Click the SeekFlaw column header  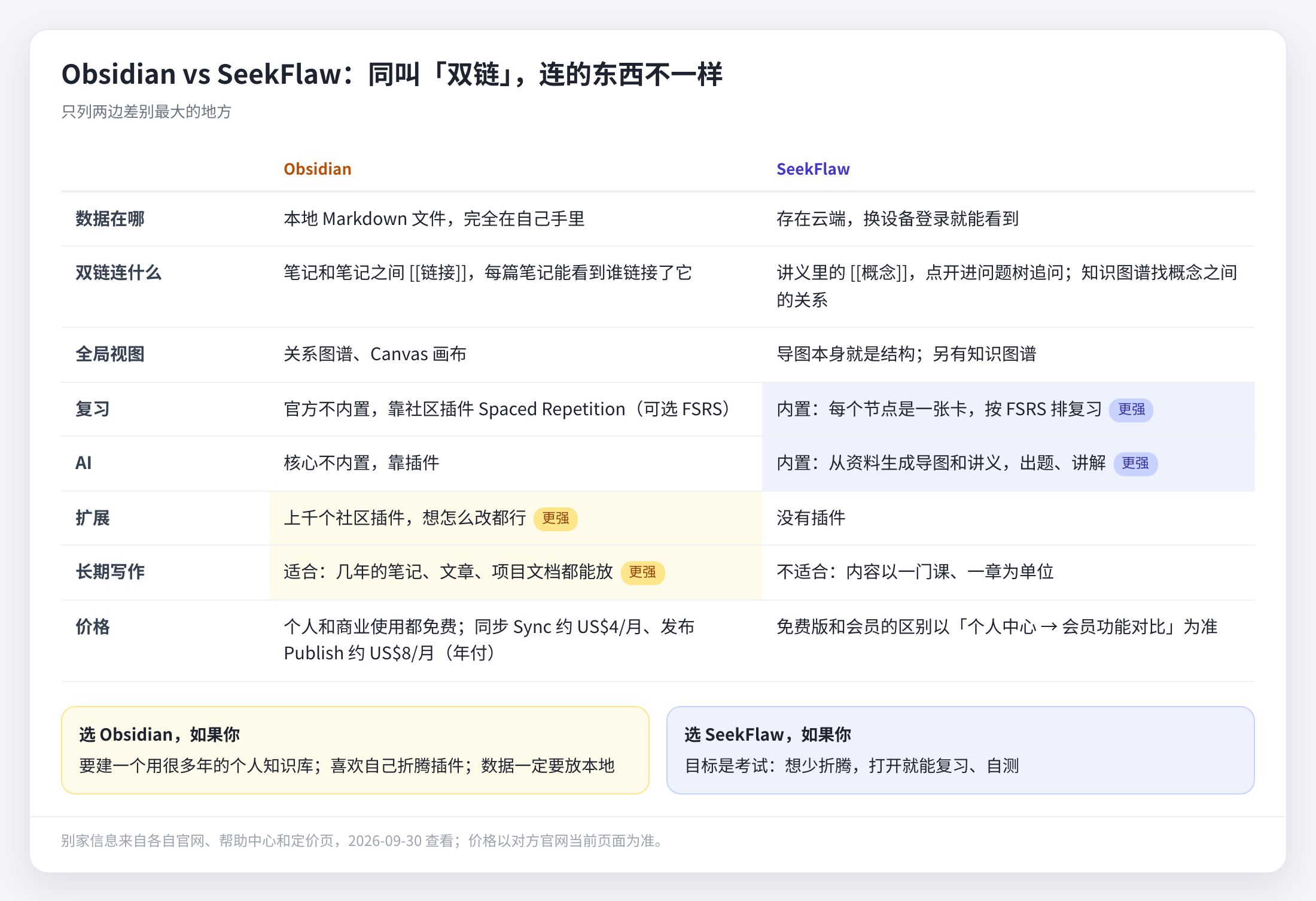(813, 169)
